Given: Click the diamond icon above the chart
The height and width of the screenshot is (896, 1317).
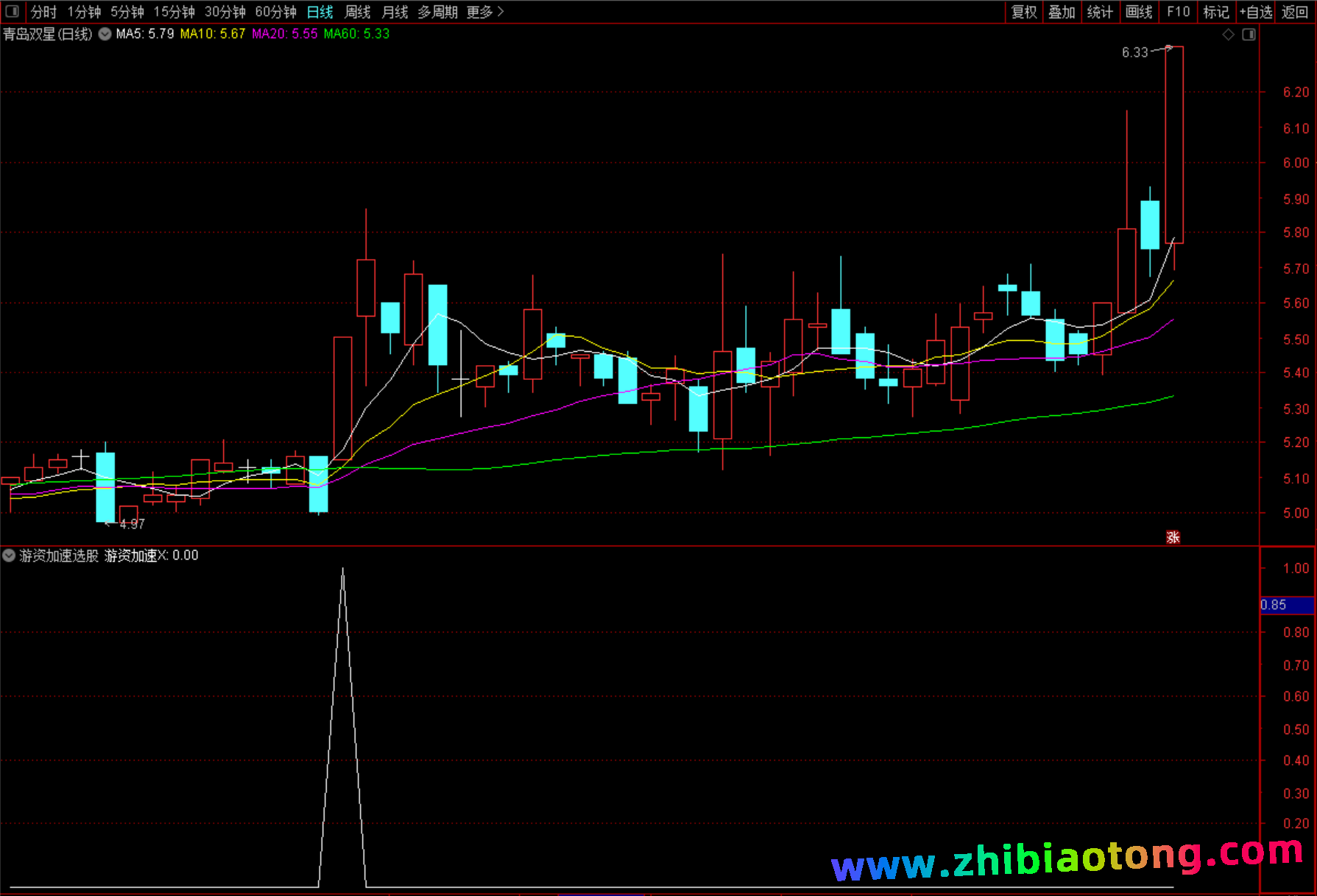Looking at the screenshot, I should click(x=1228, y=35).
